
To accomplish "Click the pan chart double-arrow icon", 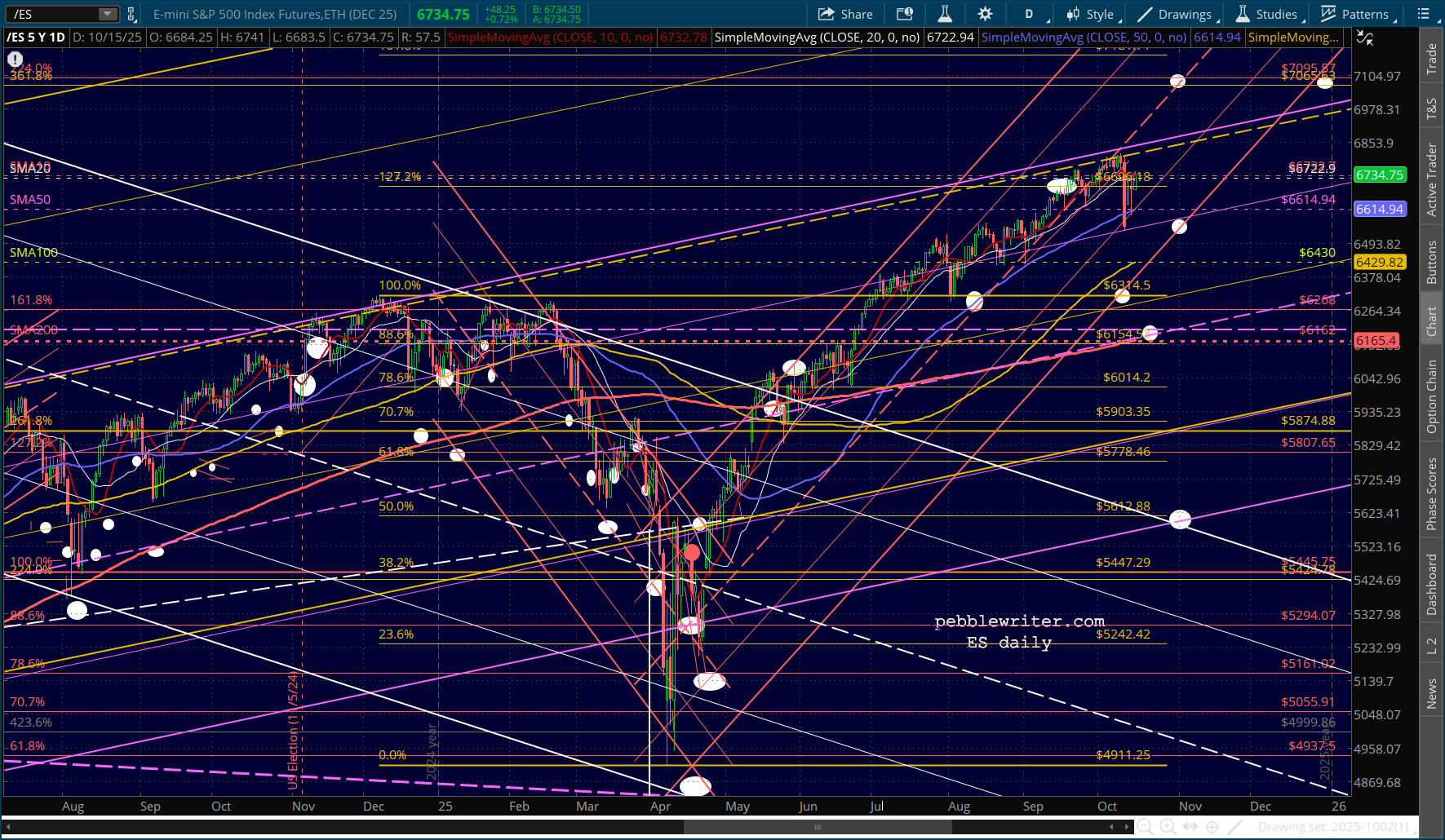I will tap(1190, 827).
